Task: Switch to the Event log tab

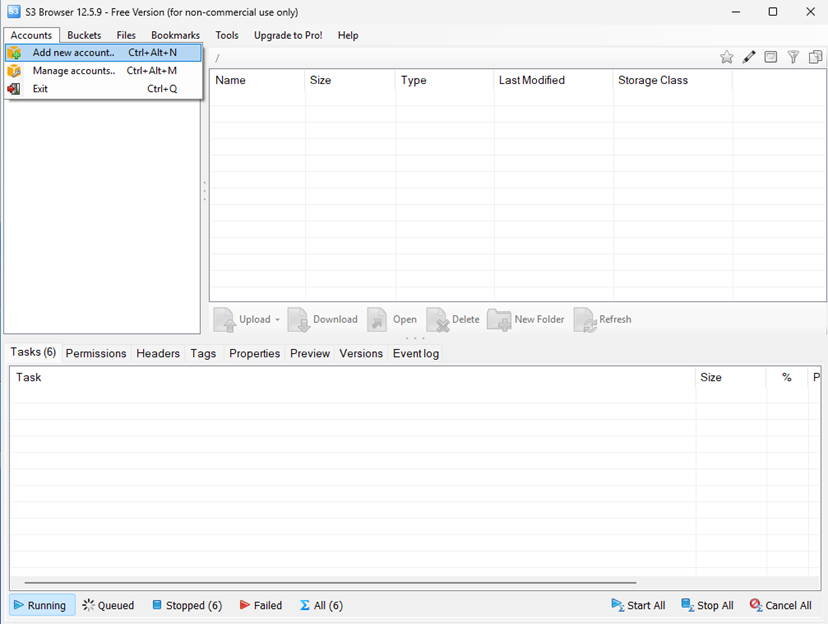Action: click(x=416, y=354)
